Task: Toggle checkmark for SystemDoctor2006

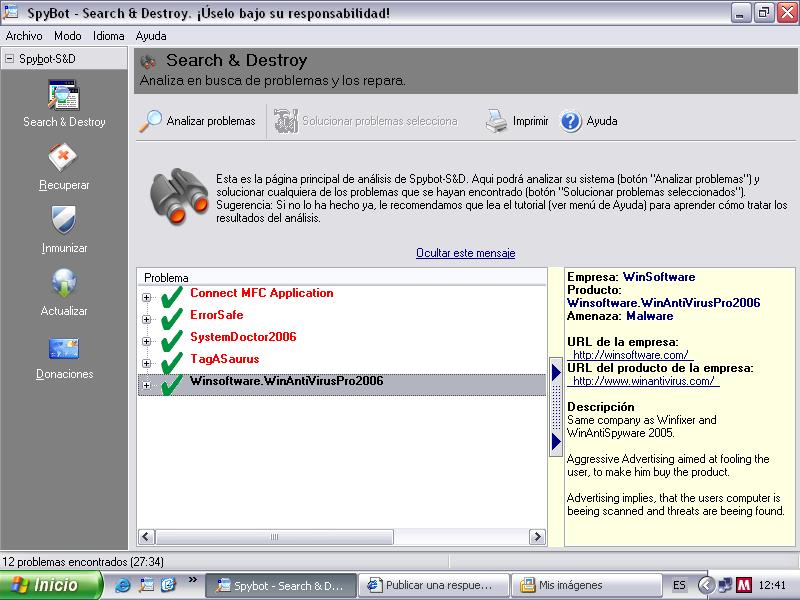Action: point(172,340)
